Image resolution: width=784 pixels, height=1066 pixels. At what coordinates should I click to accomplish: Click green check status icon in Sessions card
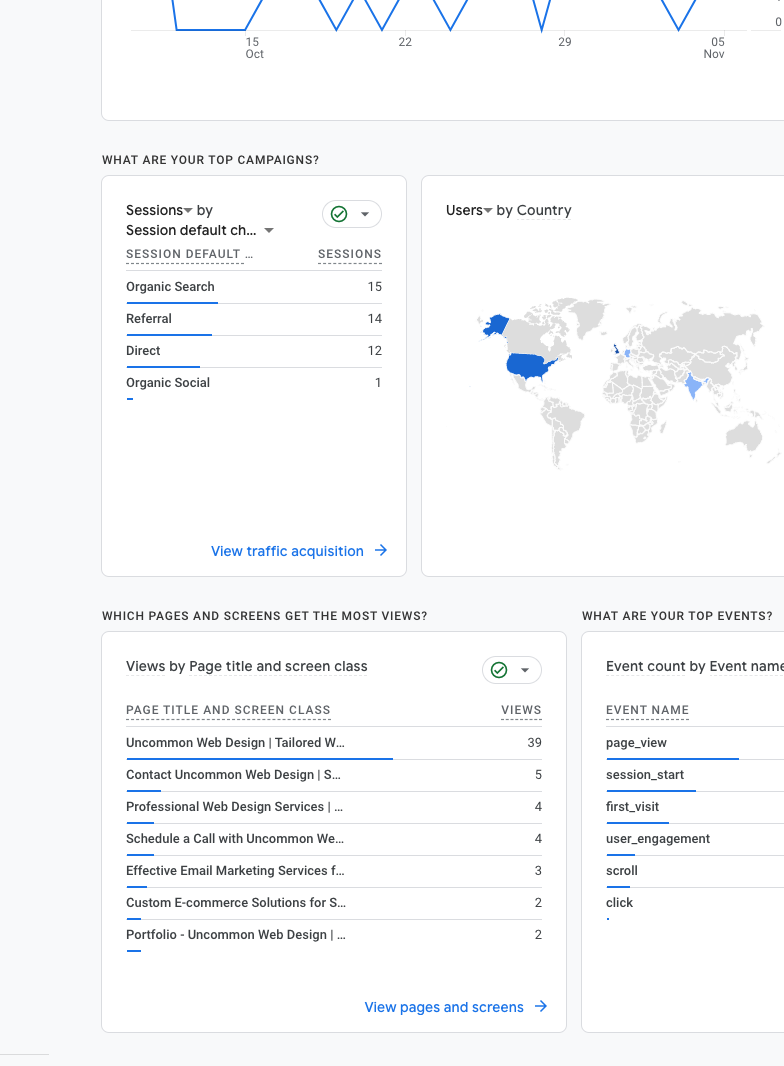(x=339, y=214)
